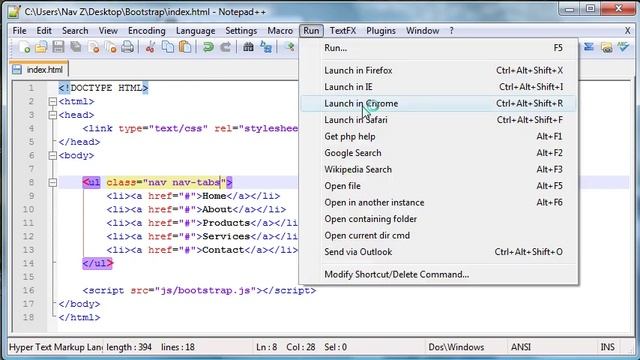Open the Edit menu
Image resolution: width=640 pixels, height=360 pixels.
pos(44,31)
